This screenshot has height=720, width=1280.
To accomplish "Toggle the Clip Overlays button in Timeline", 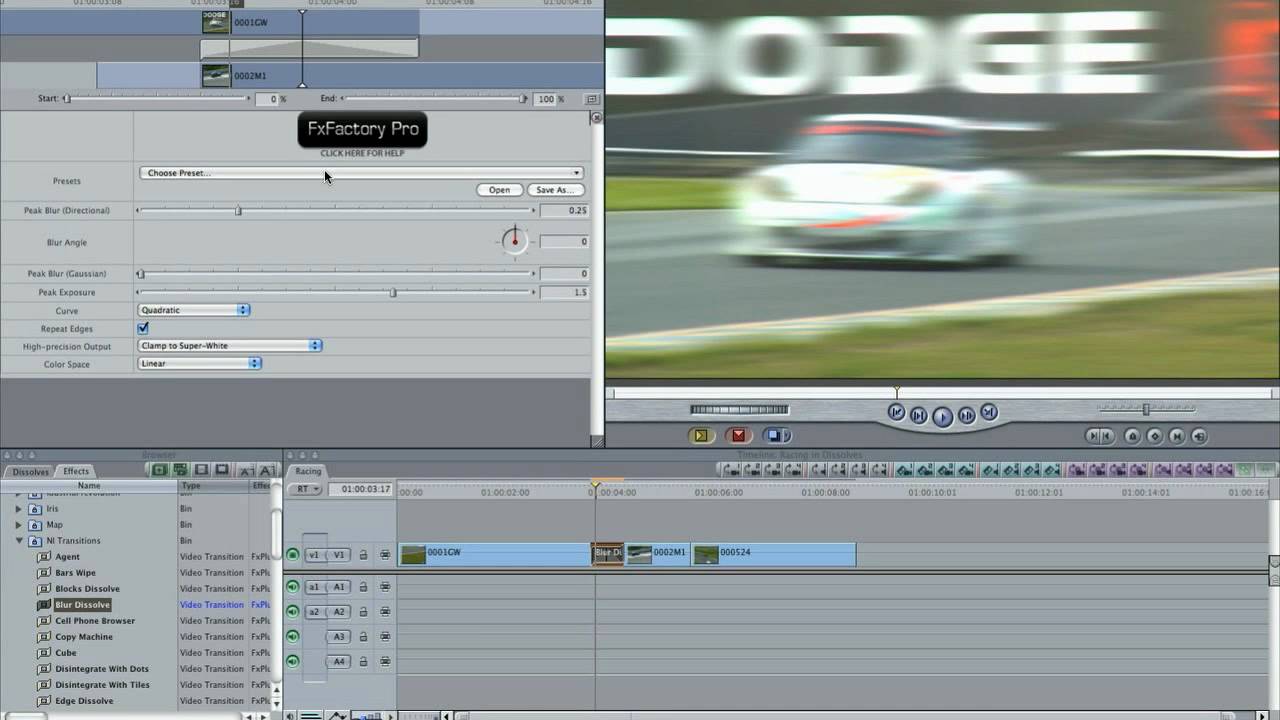I will pyautogui.click(x=337, y=715).
